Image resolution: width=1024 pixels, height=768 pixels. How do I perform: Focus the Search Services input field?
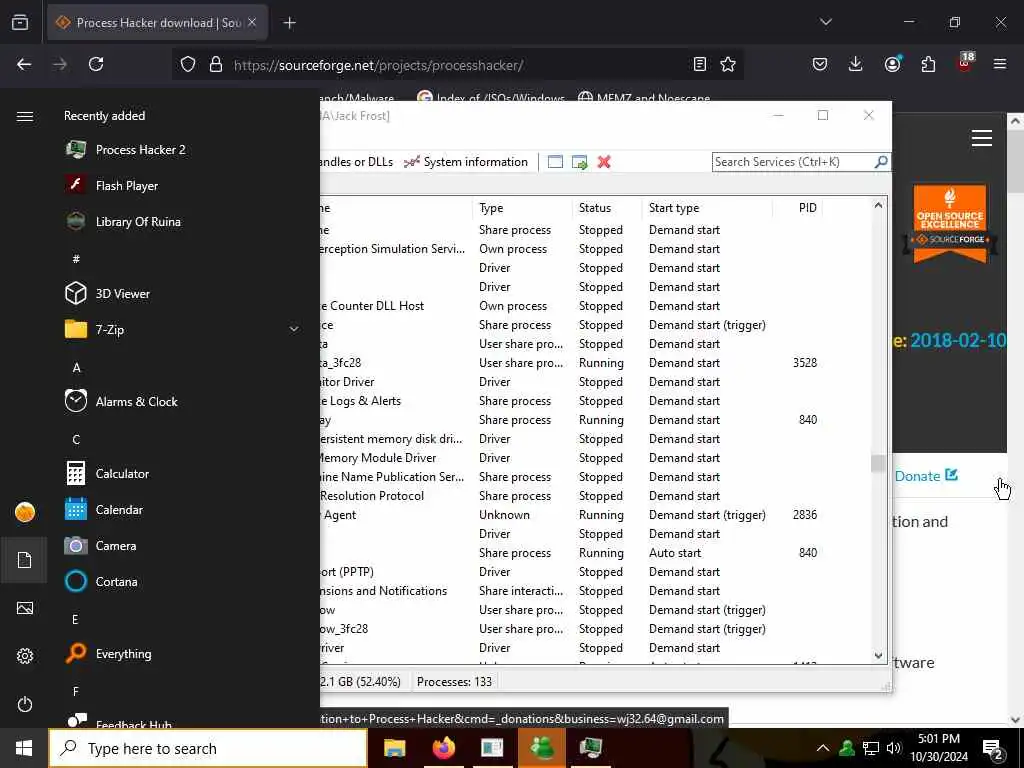pos(793,162)
